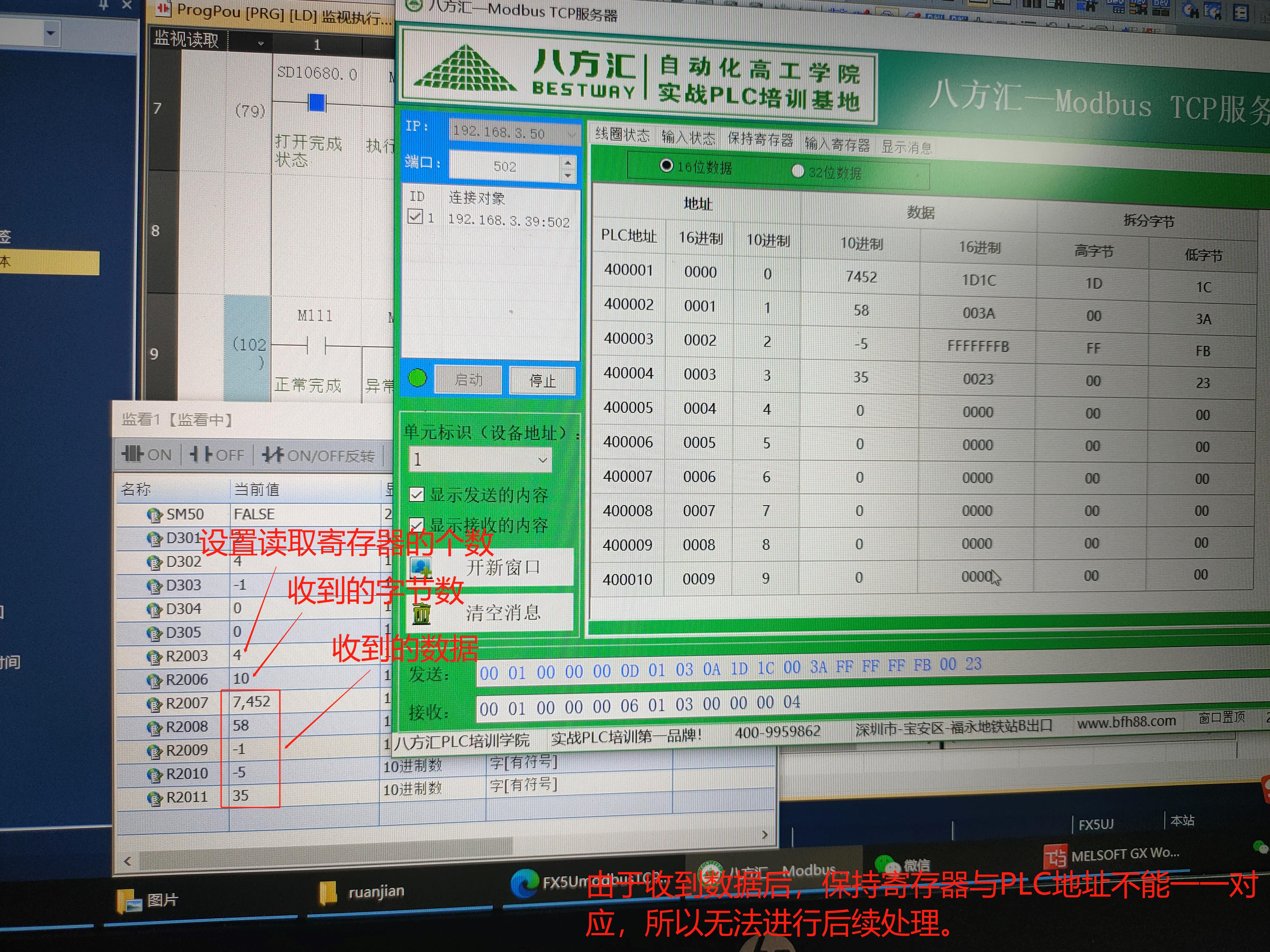This screenshot has height=952, width=1270.
Task: Open the ruanjian folder taskbar icon
Action: (328, 893)
